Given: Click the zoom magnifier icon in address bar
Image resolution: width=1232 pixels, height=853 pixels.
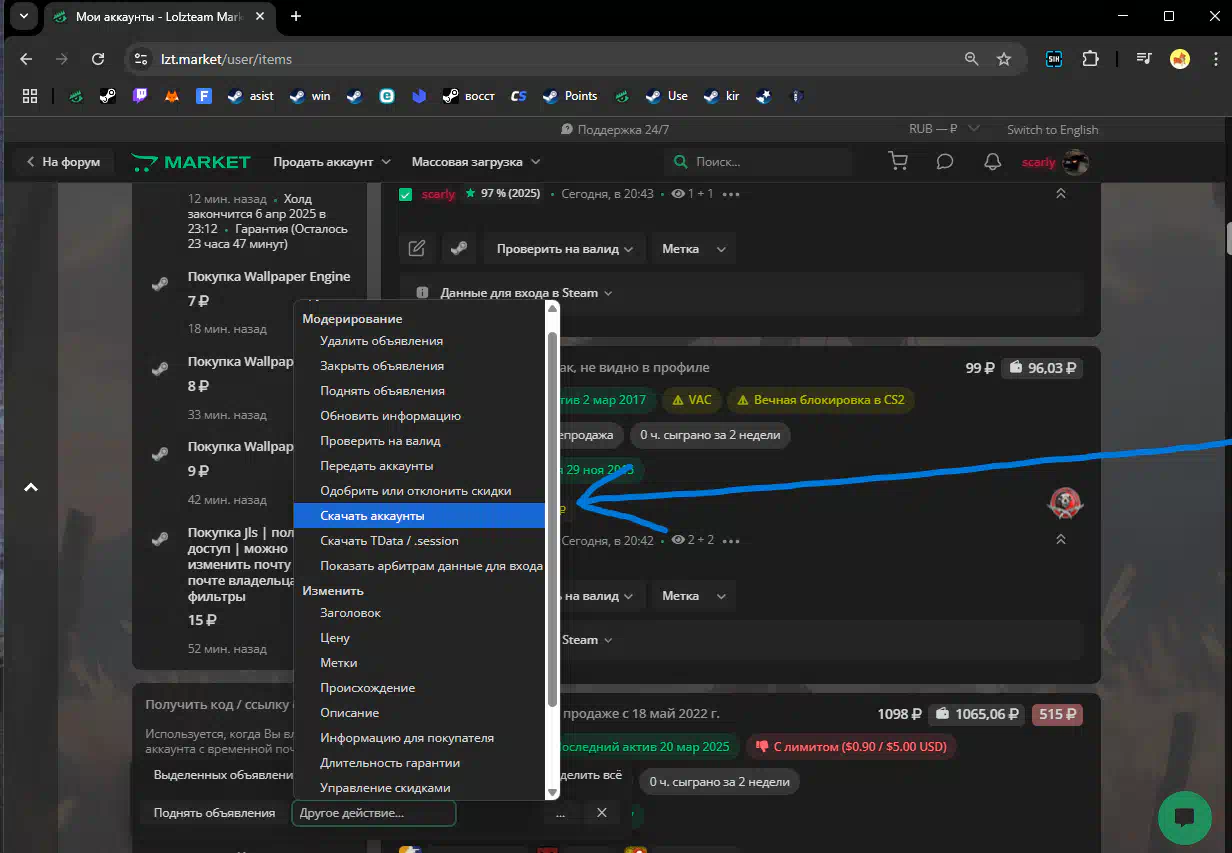Looking at the screenshot, I should (x=971, y=59).
